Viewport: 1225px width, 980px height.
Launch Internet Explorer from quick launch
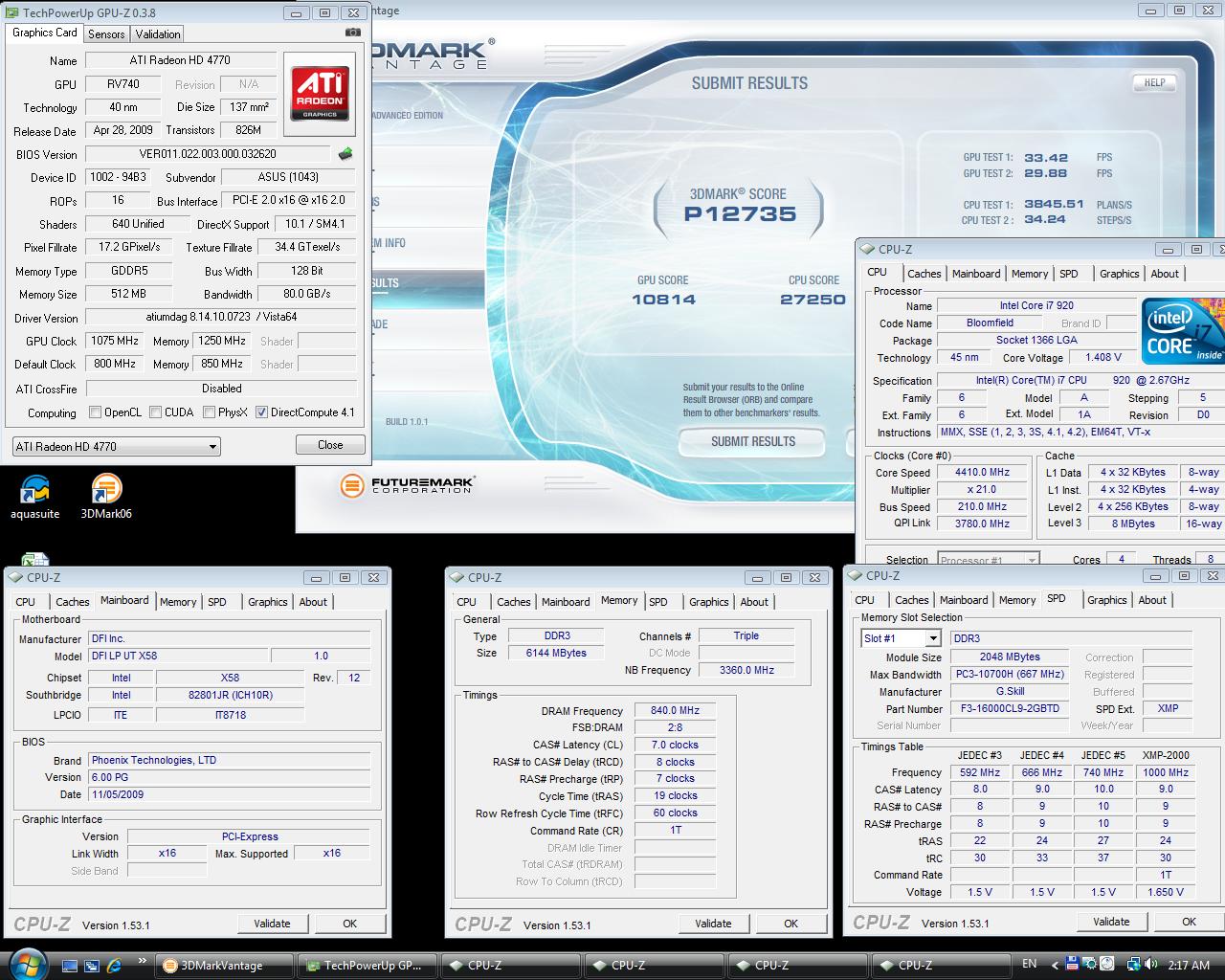tap(115, 965)
